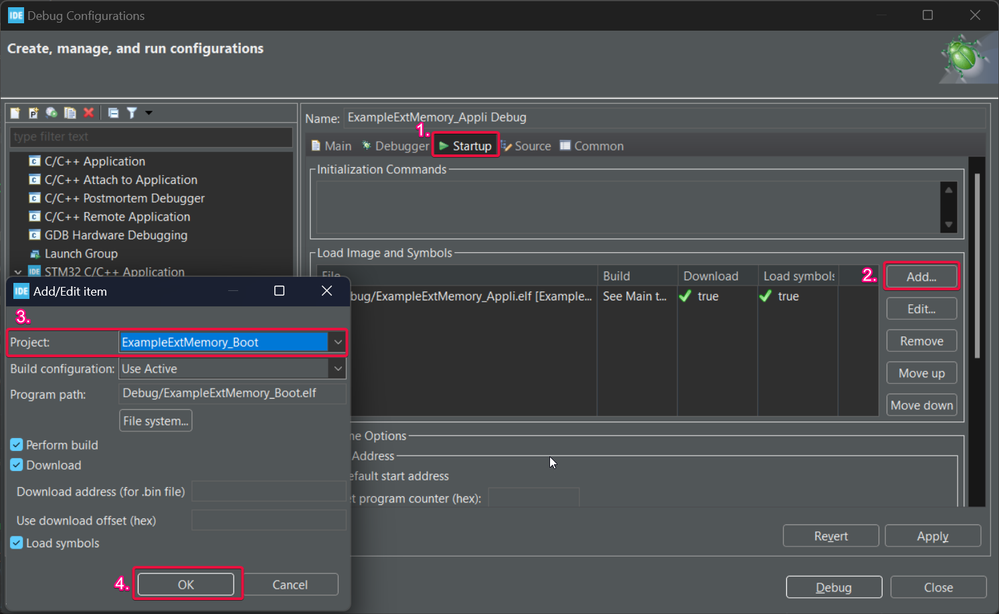Click the Add... button
The width and height of the screenshot is (999, 614).
[921, 276]
